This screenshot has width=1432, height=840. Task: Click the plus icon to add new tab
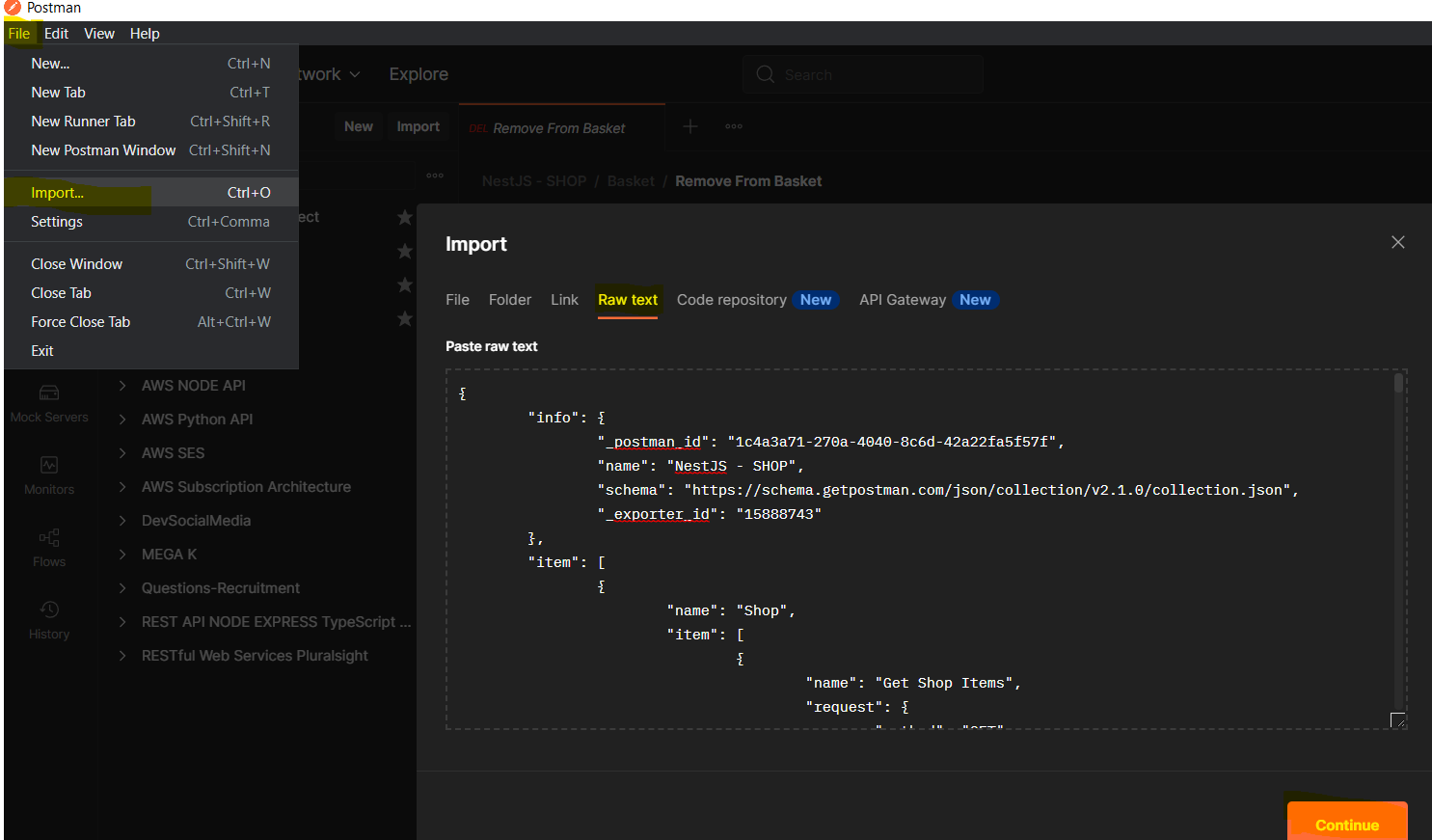coord(690,126)
